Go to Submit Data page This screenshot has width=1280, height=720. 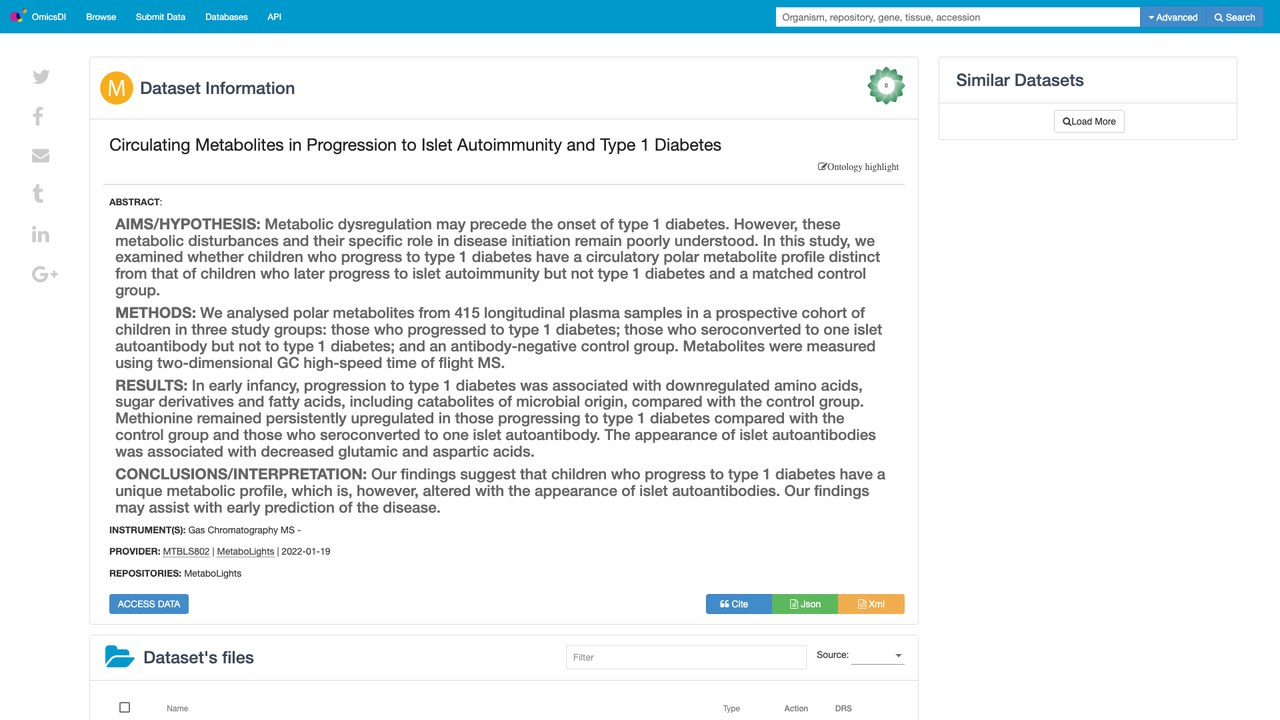(160, 17)
